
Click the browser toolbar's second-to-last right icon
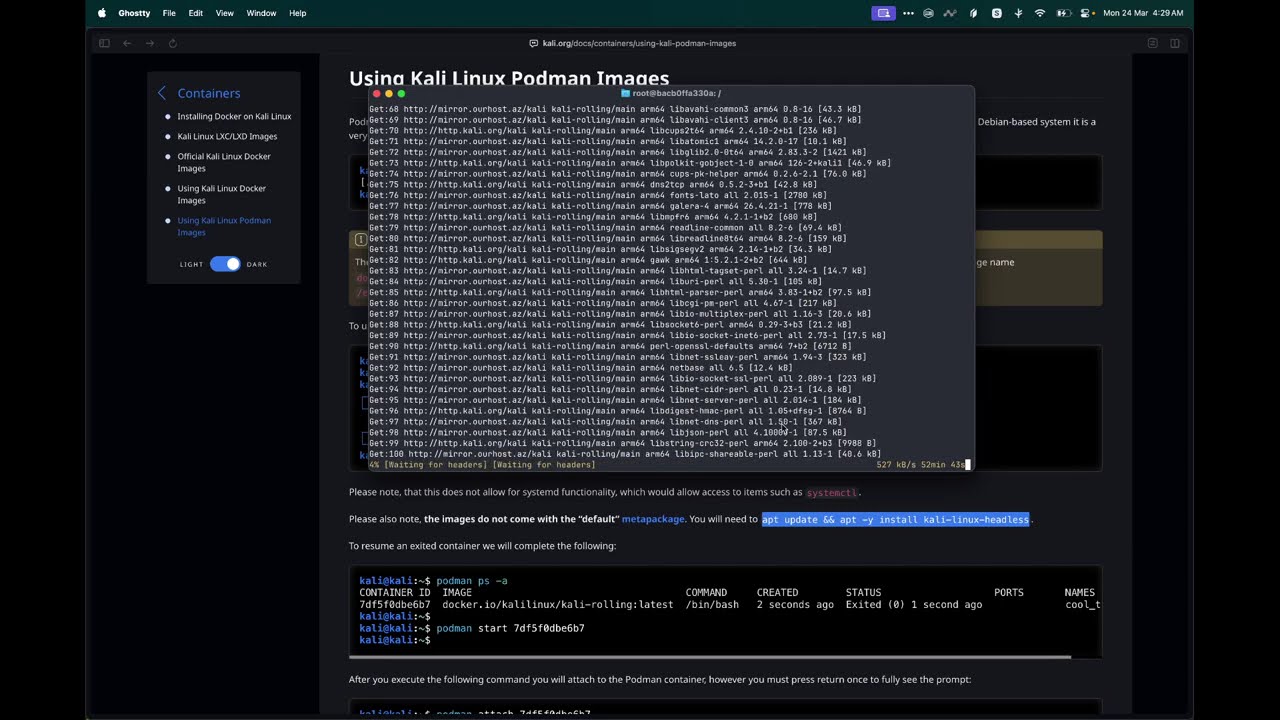[1152, 43]
